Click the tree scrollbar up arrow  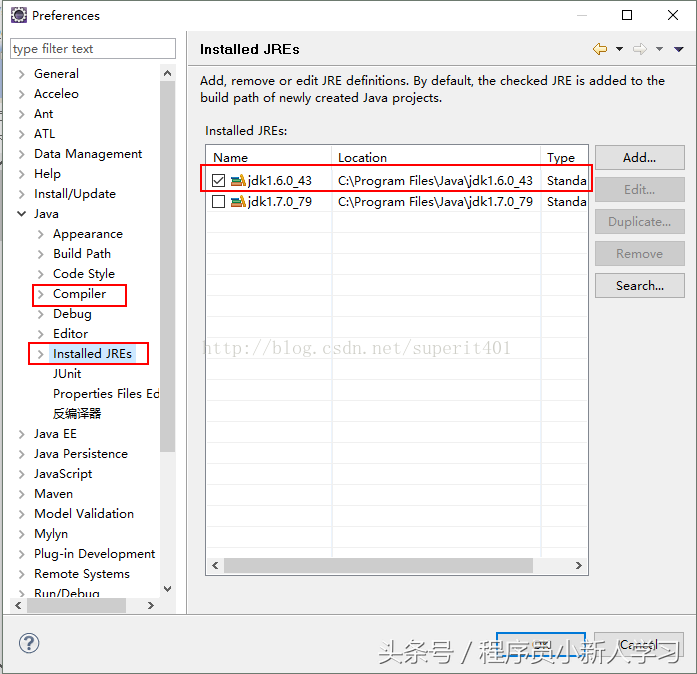(x=168, y=73)
